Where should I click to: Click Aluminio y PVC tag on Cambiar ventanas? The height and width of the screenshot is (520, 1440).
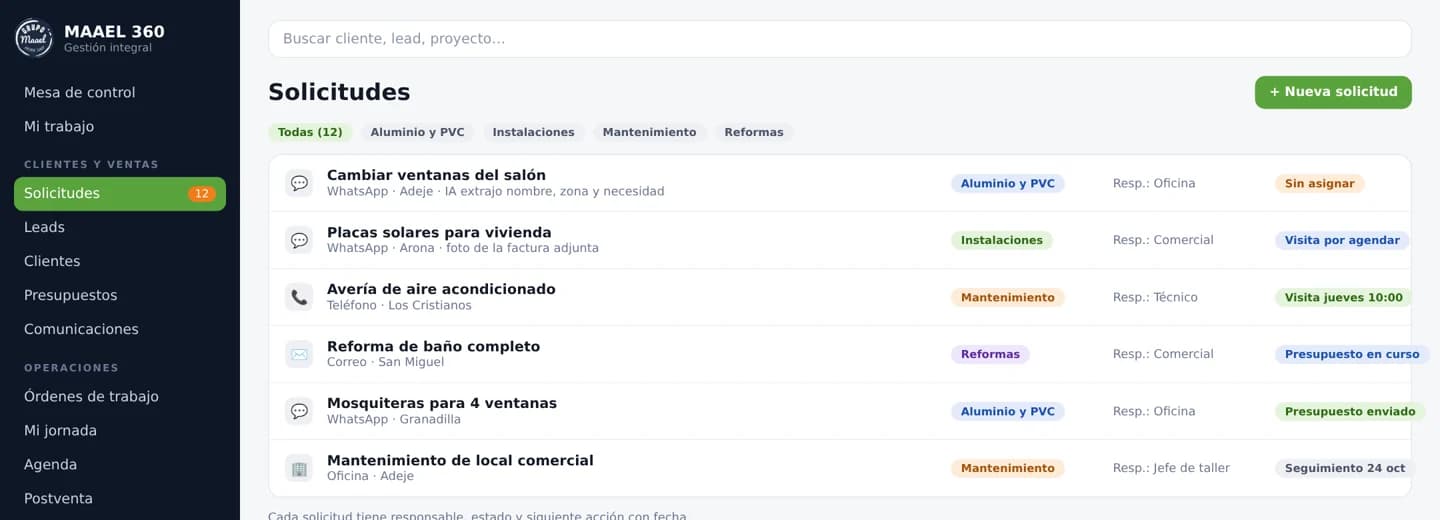[x=1007, y=184]
